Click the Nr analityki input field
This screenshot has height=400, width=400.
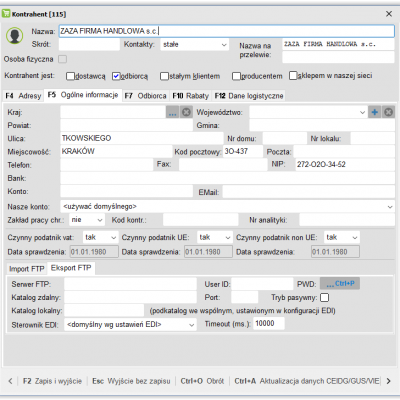[347, 220]
